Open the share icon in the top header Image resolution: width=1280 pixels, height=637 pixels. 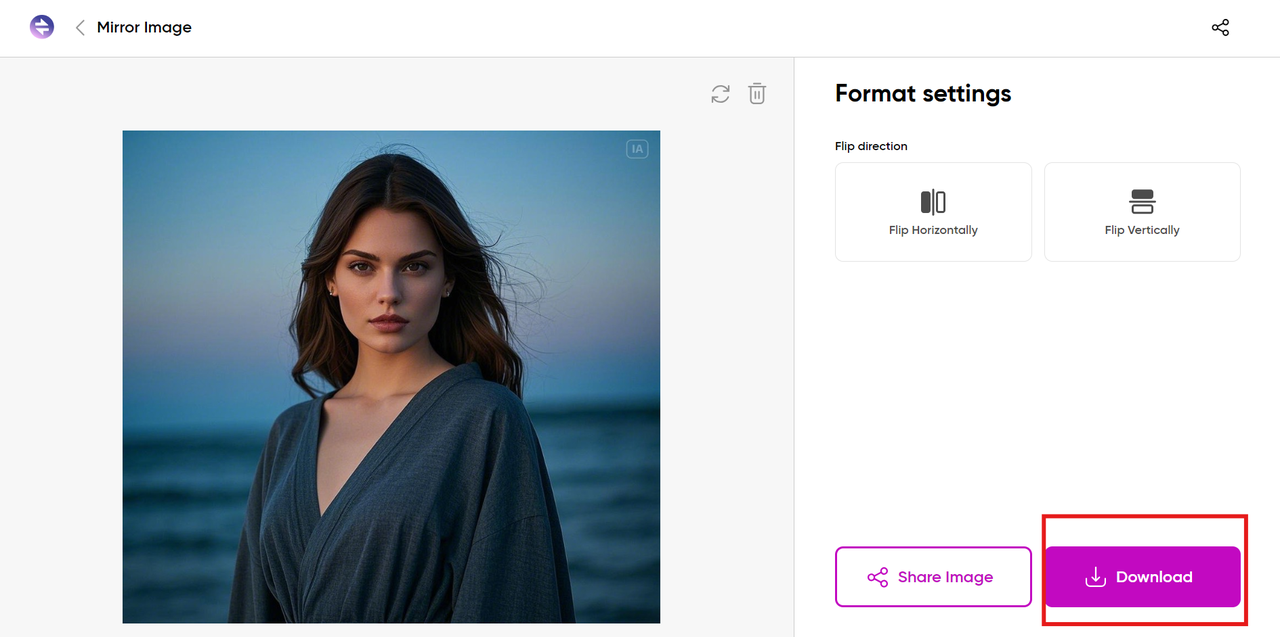point(1220,28)
